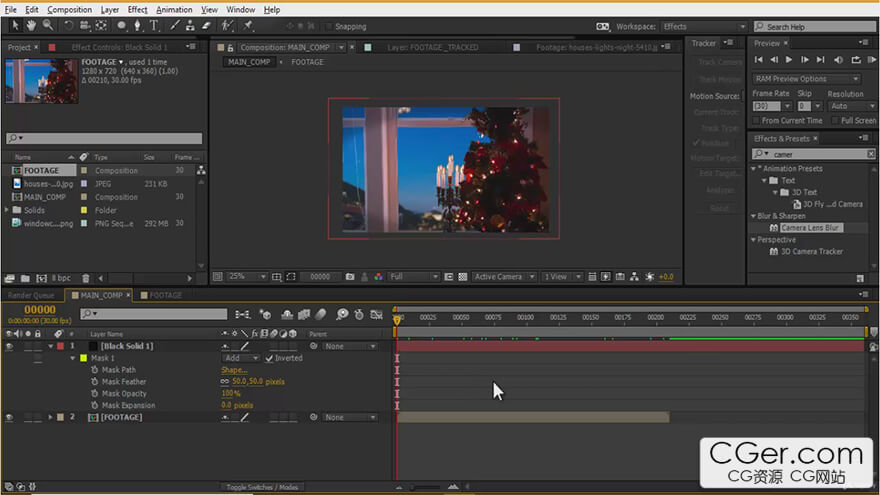Select Camera Lens Blur effect
The image size is (880, 495).
click(x=809, y=228)
